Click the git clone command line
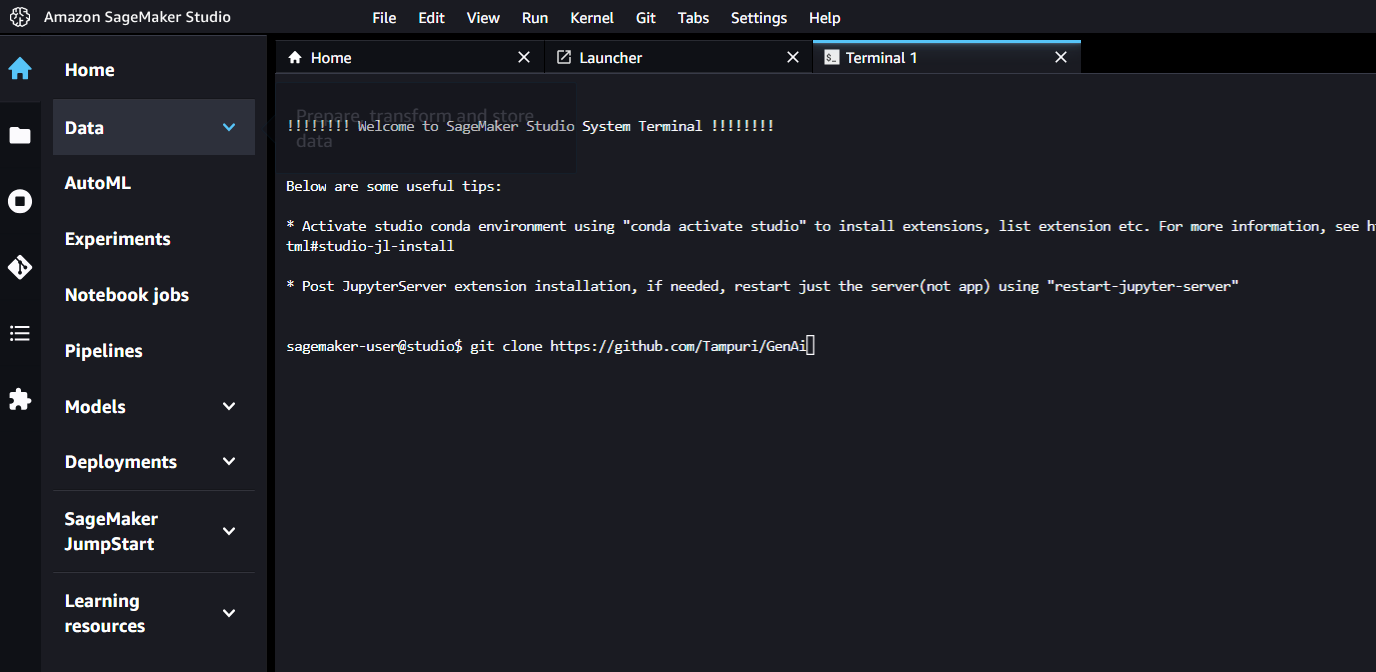 click(x=550, y=346)
